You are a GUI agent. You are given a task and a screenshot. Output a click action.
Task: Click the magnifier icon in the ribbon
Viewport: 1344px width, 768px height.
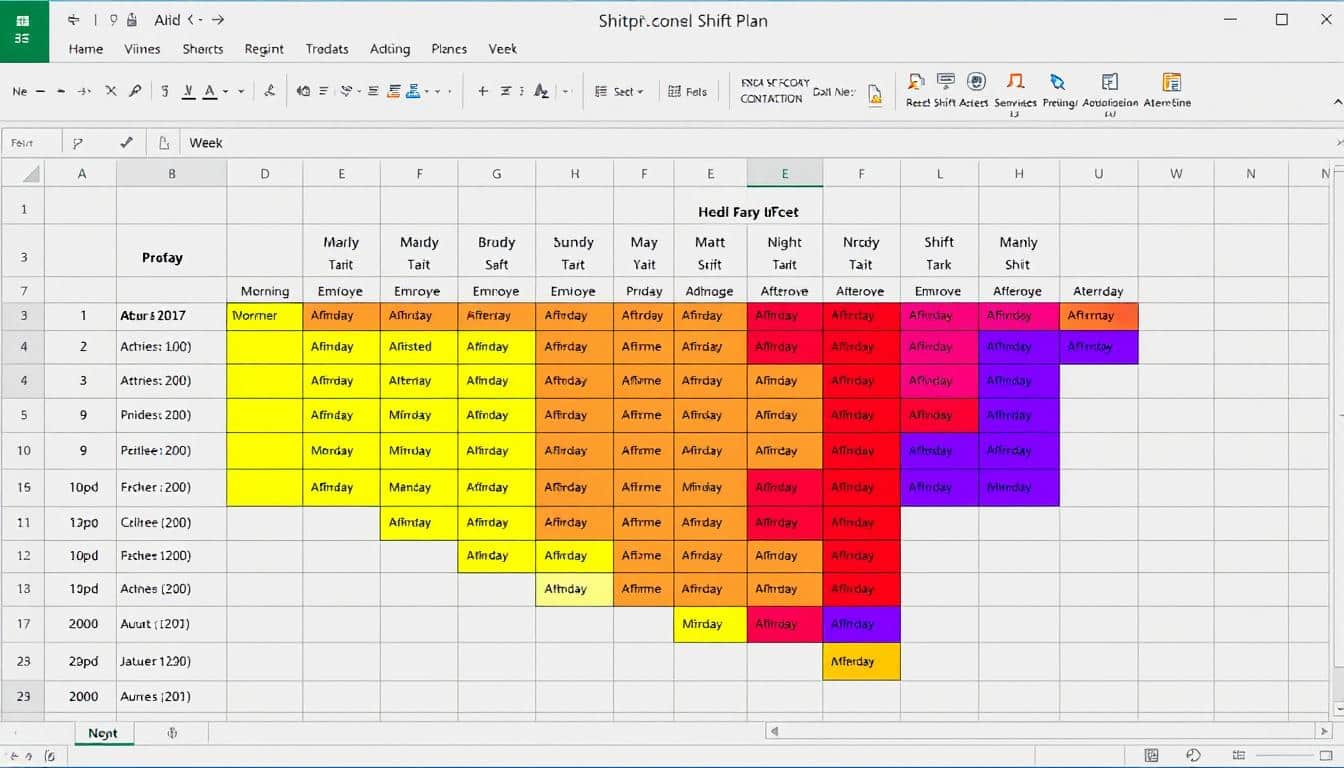tap(135, 91)
